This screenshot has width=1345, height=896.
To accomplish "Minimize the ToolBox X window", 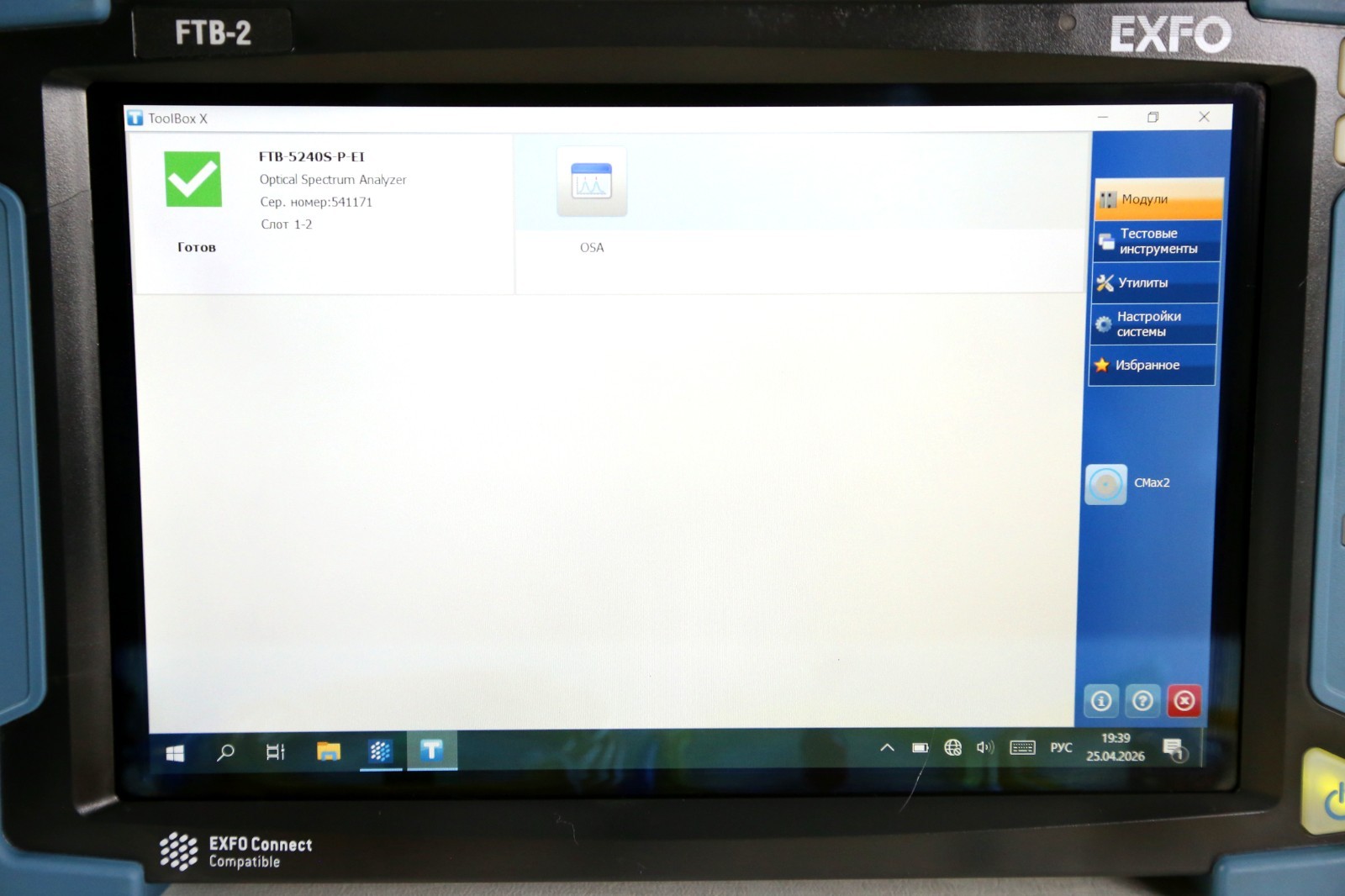I will coord(1103,117).
